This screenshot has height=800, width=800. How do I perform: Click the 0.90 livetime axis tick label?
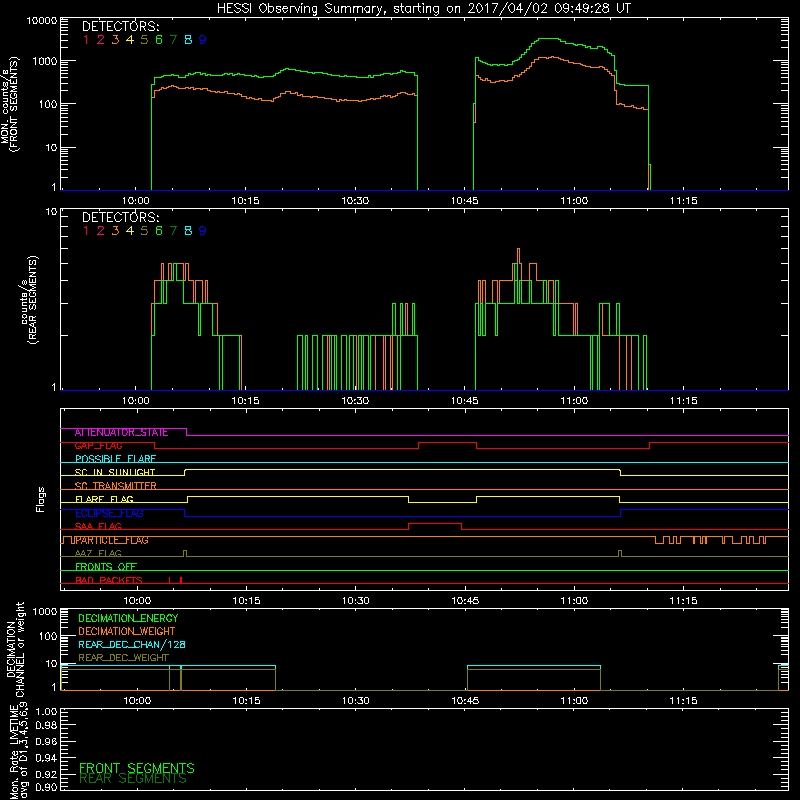click(46, 787)
